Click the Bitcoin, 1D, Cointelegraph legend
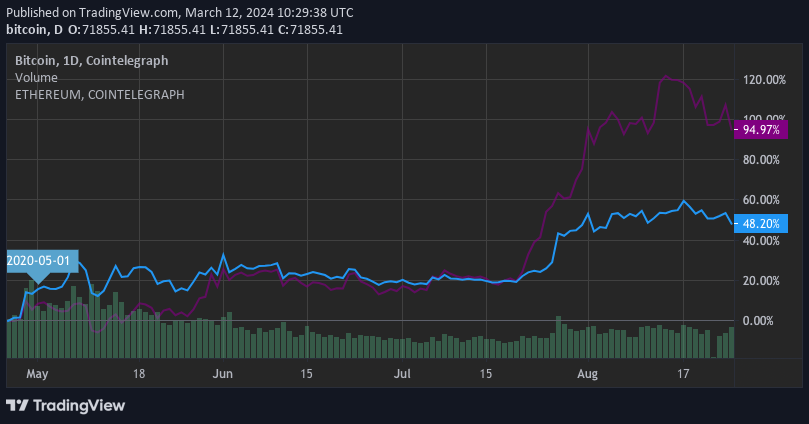Screen dimensions: 809x424 pos(91,61)
